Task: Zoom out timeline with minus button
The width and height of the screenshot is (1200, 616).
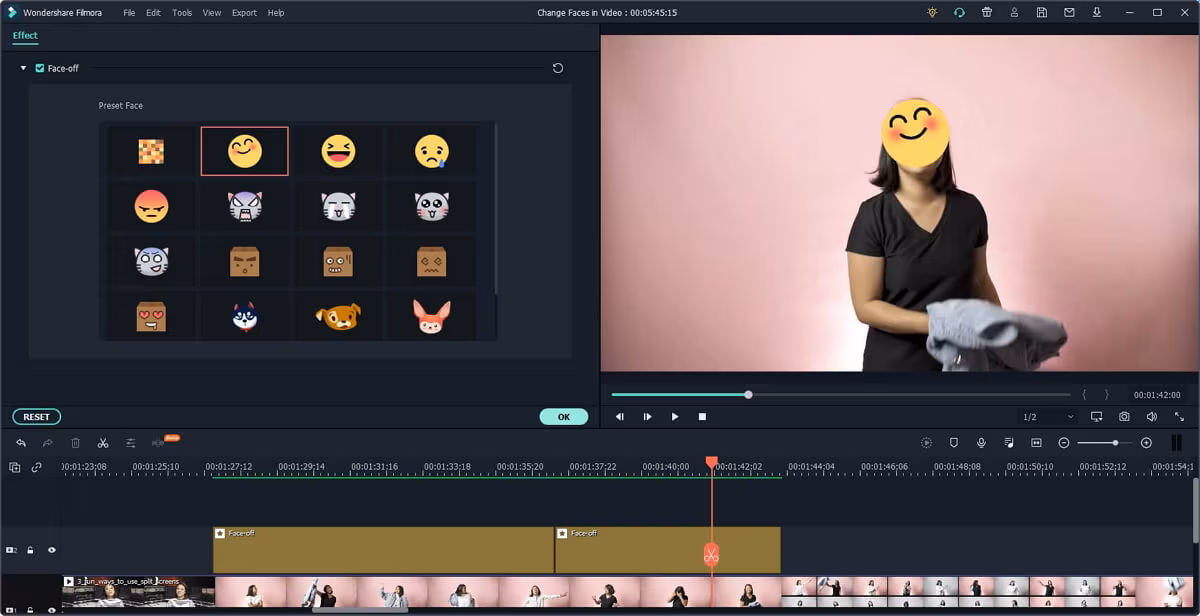Action: (x=1064, y=443)
